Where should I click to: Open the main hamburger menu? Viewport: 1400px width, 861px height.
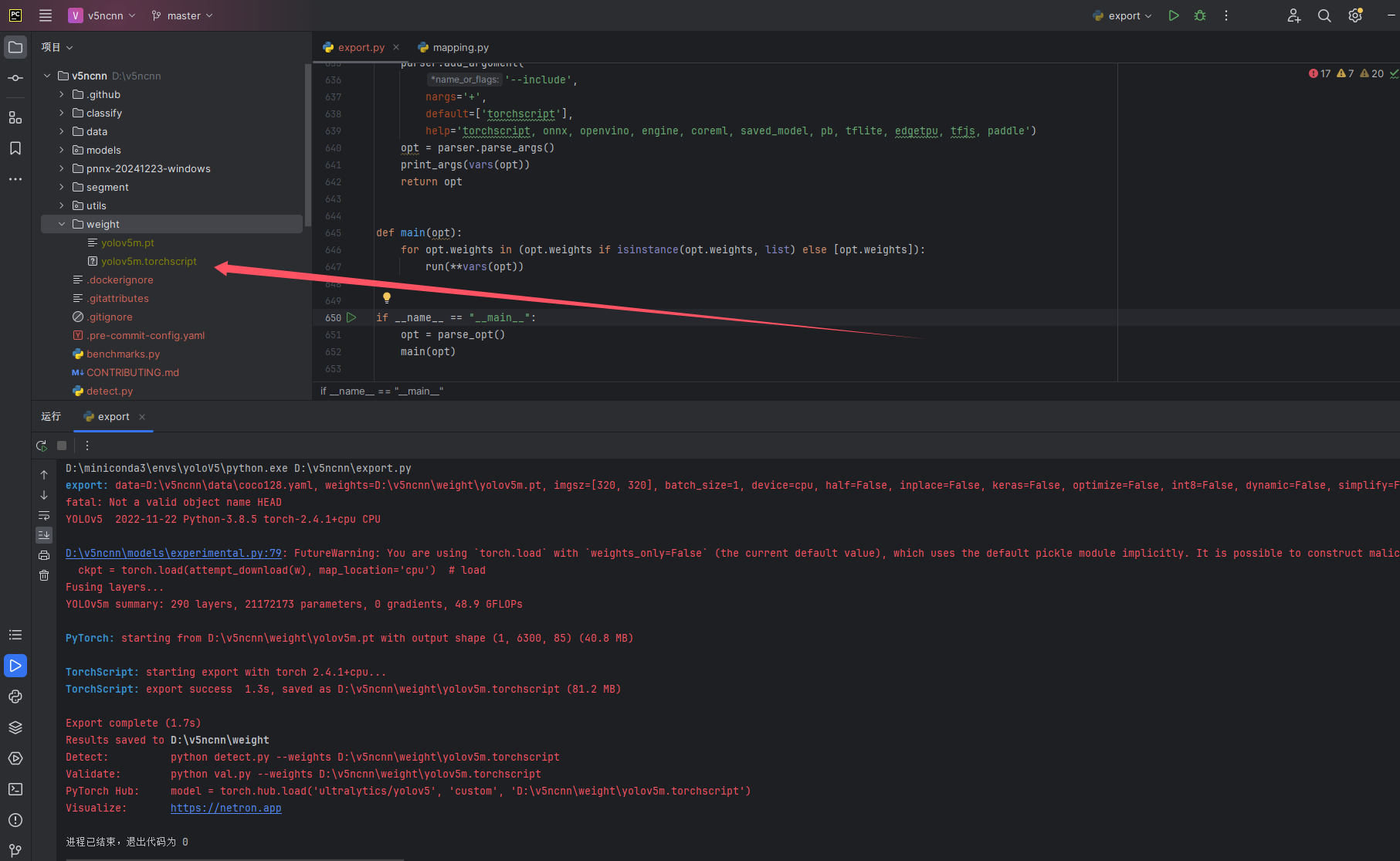point(46,15)
